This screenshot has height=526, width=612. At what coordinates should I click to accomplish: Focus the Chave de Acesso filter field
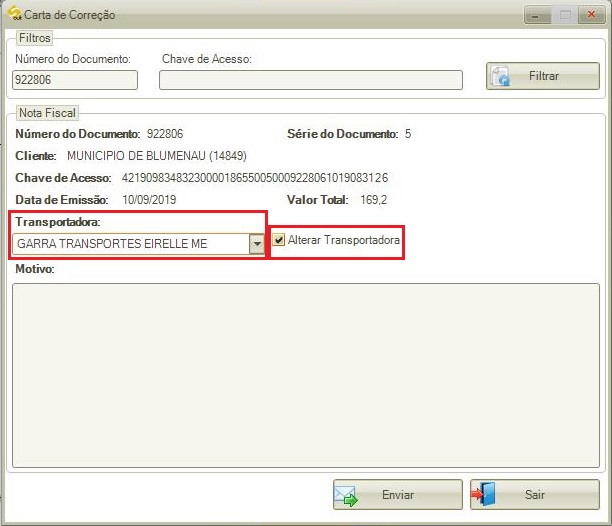click(x=311, y=80)
